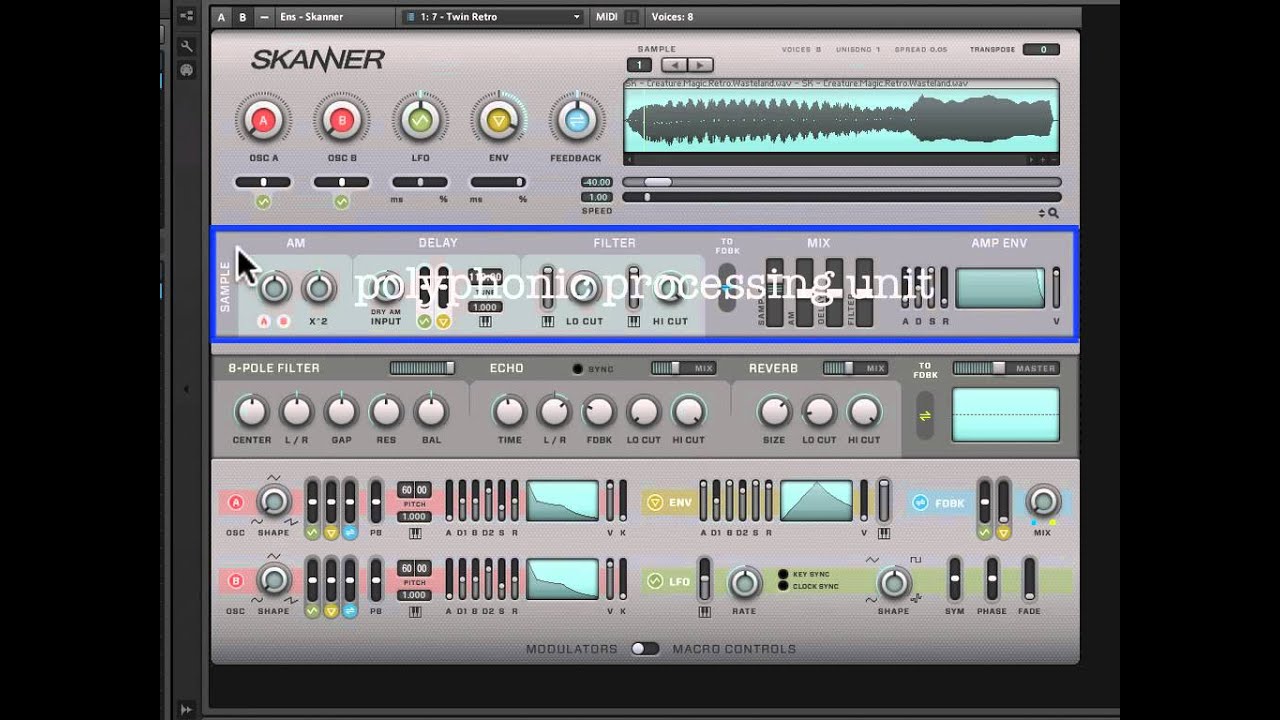Click the CENTER knob in 8-Pole Filter
This screenshot has width=1280, height=720.
pyautogui.click(x=252, y=411)
